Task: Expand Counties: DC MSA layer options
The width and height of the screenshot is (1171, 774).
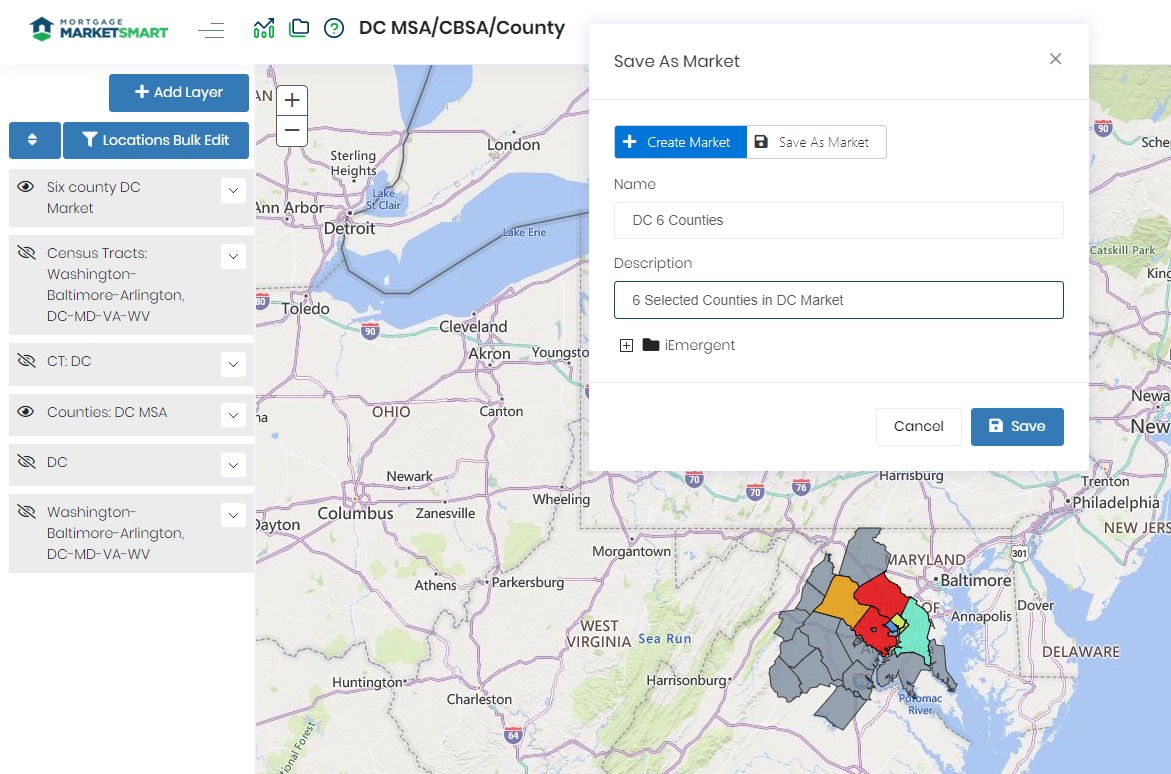Action: [x=233, y=415]
